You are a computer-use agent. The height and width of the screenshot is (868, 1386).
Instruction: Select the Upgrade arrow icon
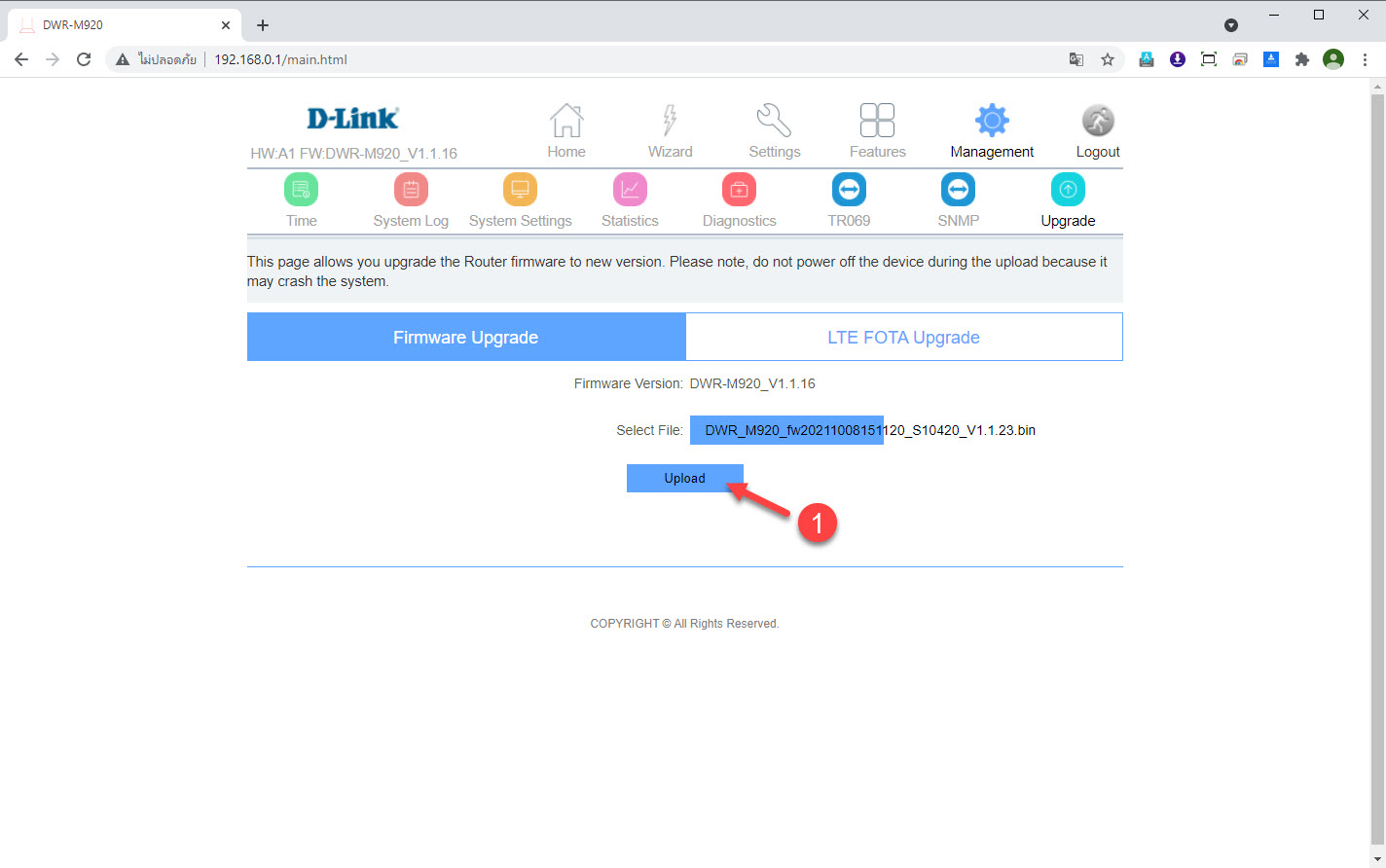pyautogui.click(x=1068, y=189)
